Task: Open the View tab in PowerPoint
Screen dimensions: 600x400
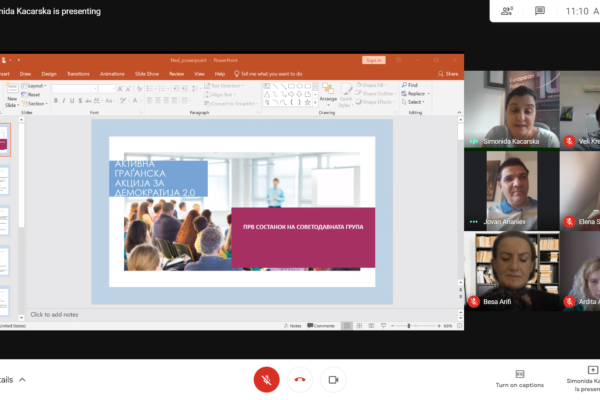Action: tap(199, 74)
